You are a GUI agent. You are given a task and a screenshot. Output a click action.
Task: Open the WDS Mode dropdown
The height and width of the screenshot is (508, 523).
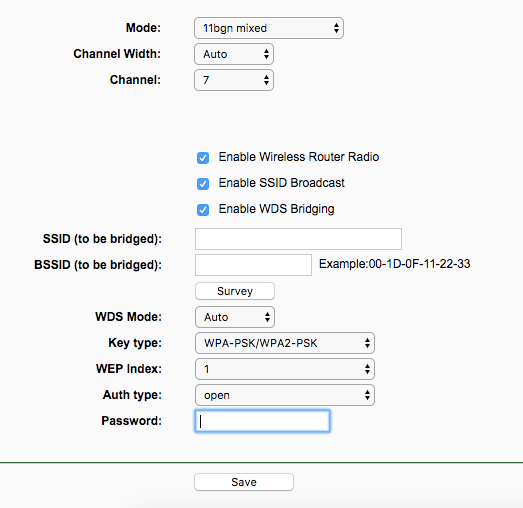pyautogui.click(x=235, y=317)
